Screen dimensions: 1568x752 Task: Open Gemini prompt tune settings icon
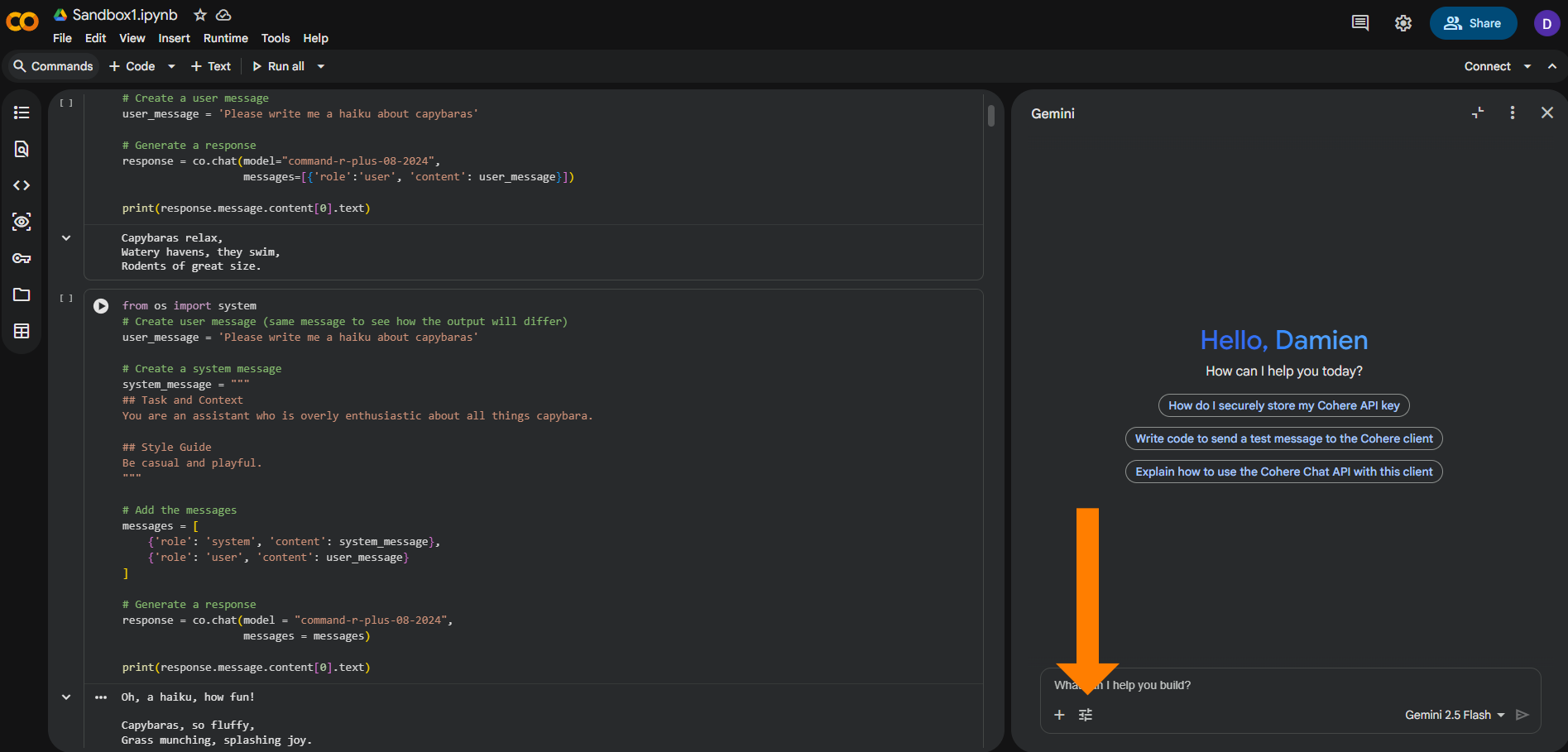tap(1086, 715)
